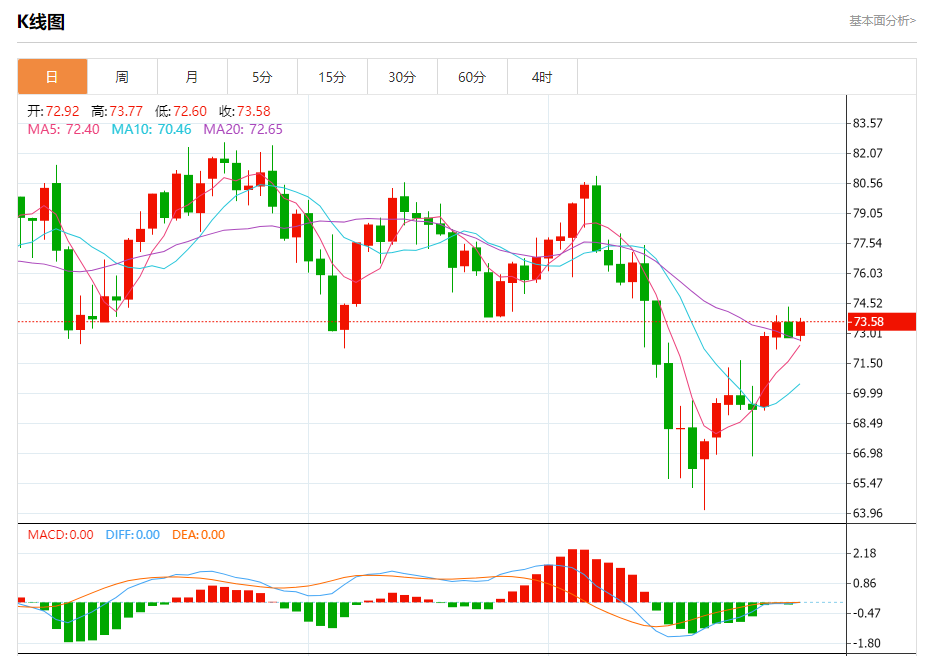927x656 pixels.
Task: Click the DEA:0.00 label
Action: pyautogui.click(x=199, y=535)
